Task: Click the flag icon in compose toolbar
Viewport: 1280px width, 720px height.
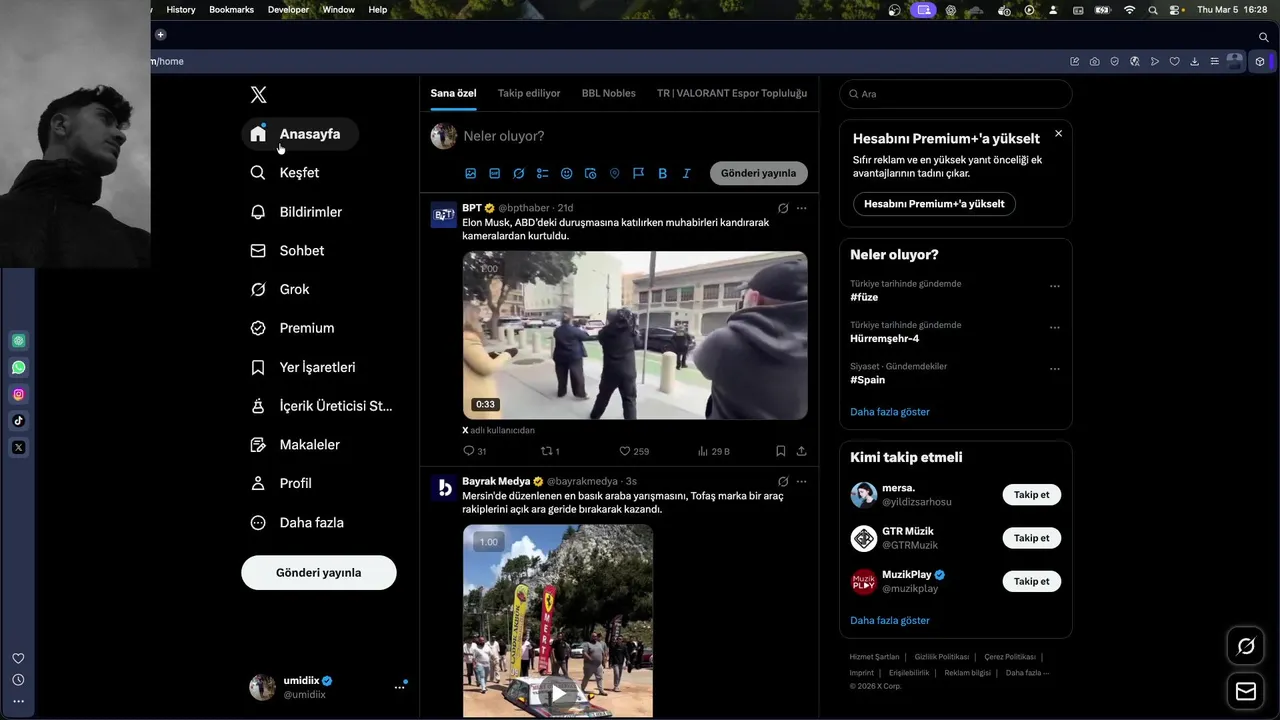Action: click(x=639, y=173)
